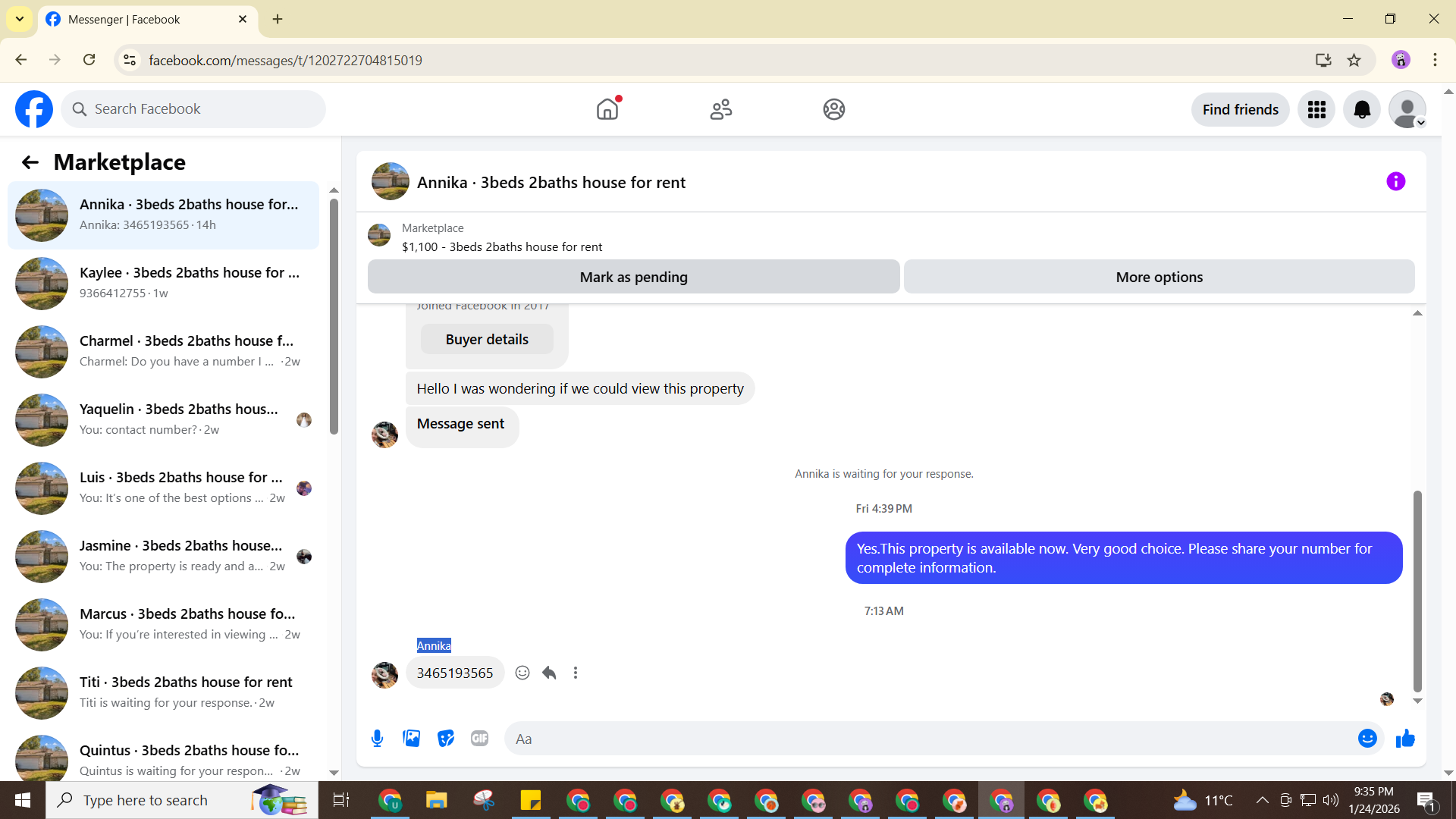React to the 3465193565 message

pyautogui.click(x=522, y=673)
